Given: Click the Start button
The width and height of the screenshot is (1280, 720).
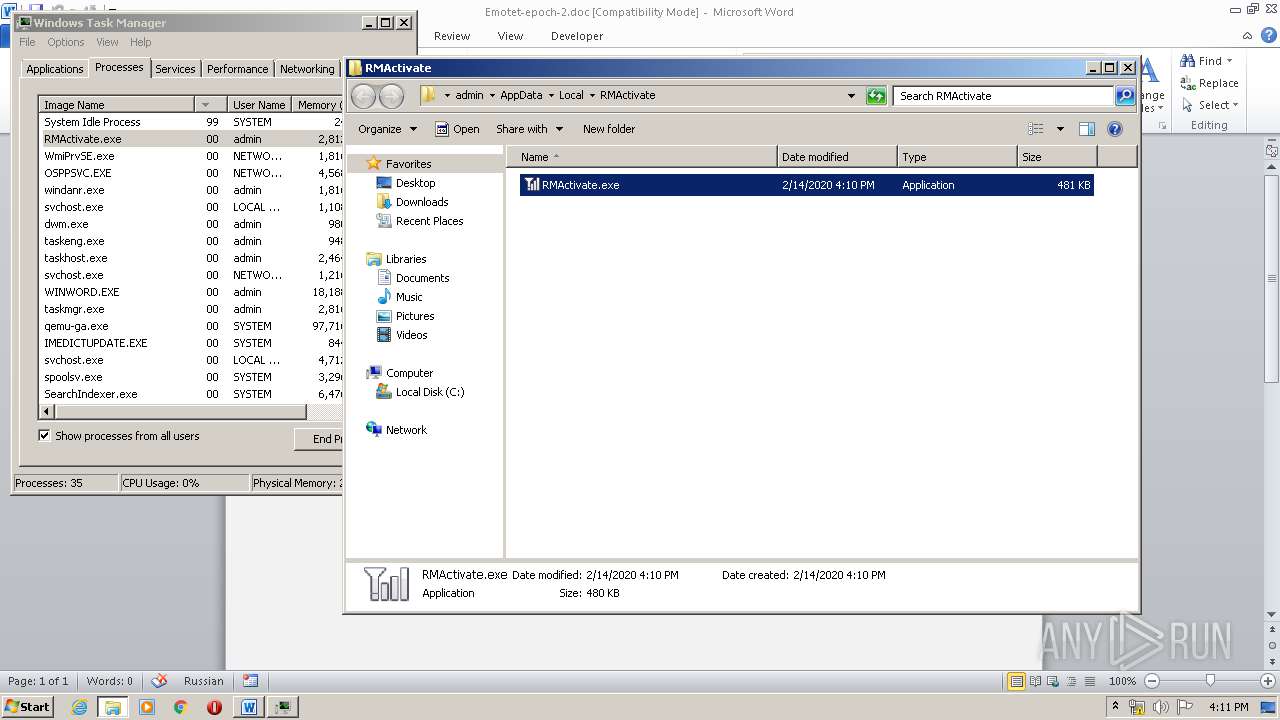Looking at the screenshot, I should (x=28, y=707).
